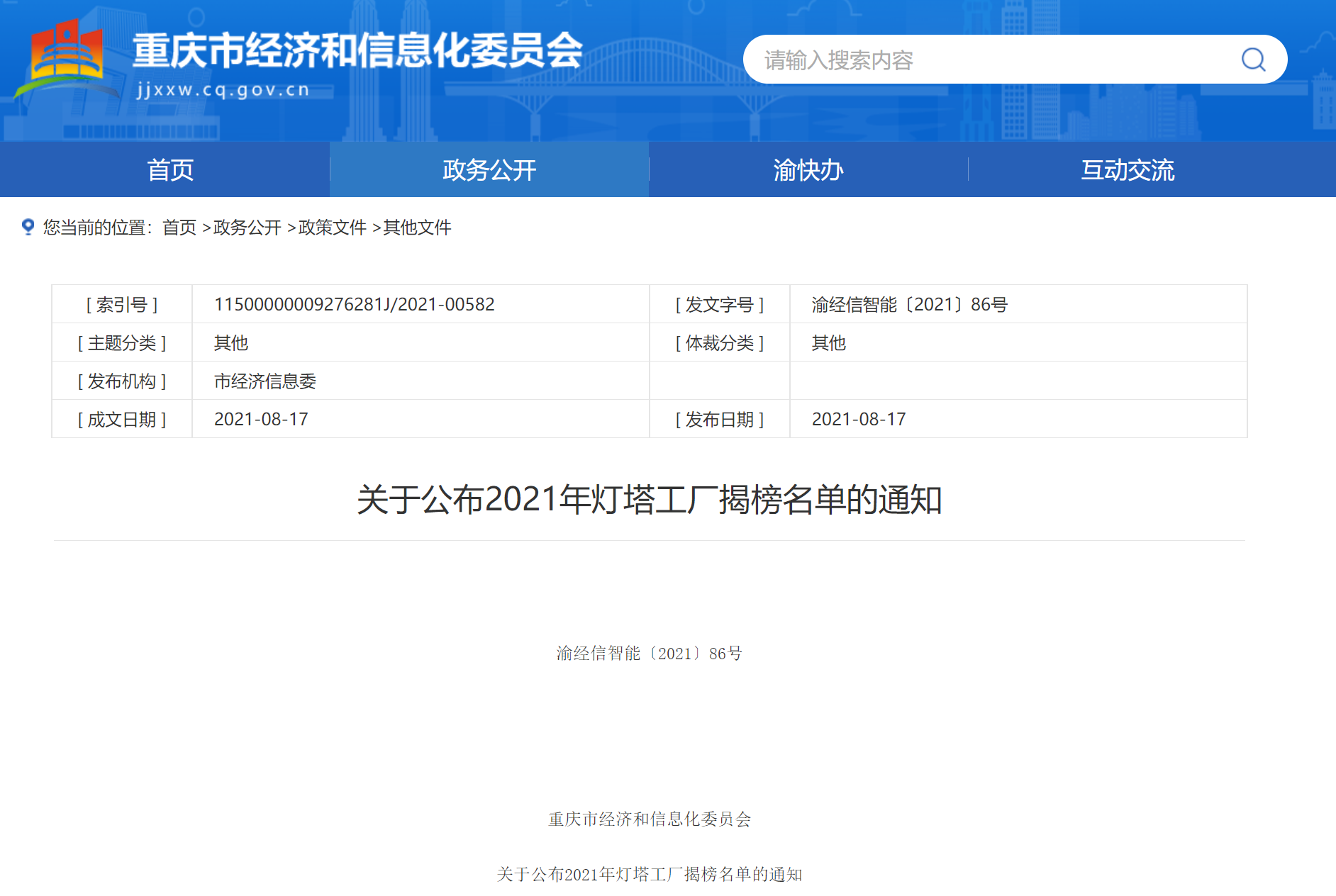Open the 渝快办 navigation tab

(x=808, y=169)
